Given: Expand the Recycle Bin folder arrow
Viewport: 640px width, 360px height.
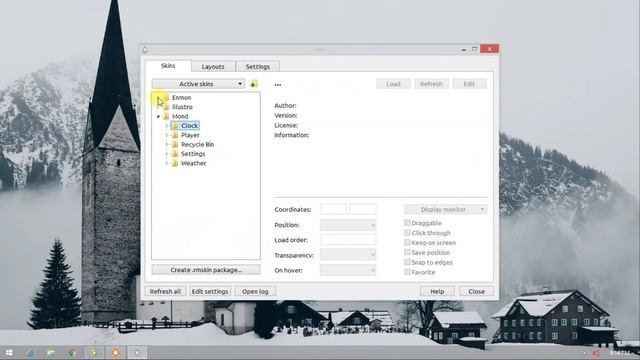Looking at the screenshot, I should pos(167,144).
